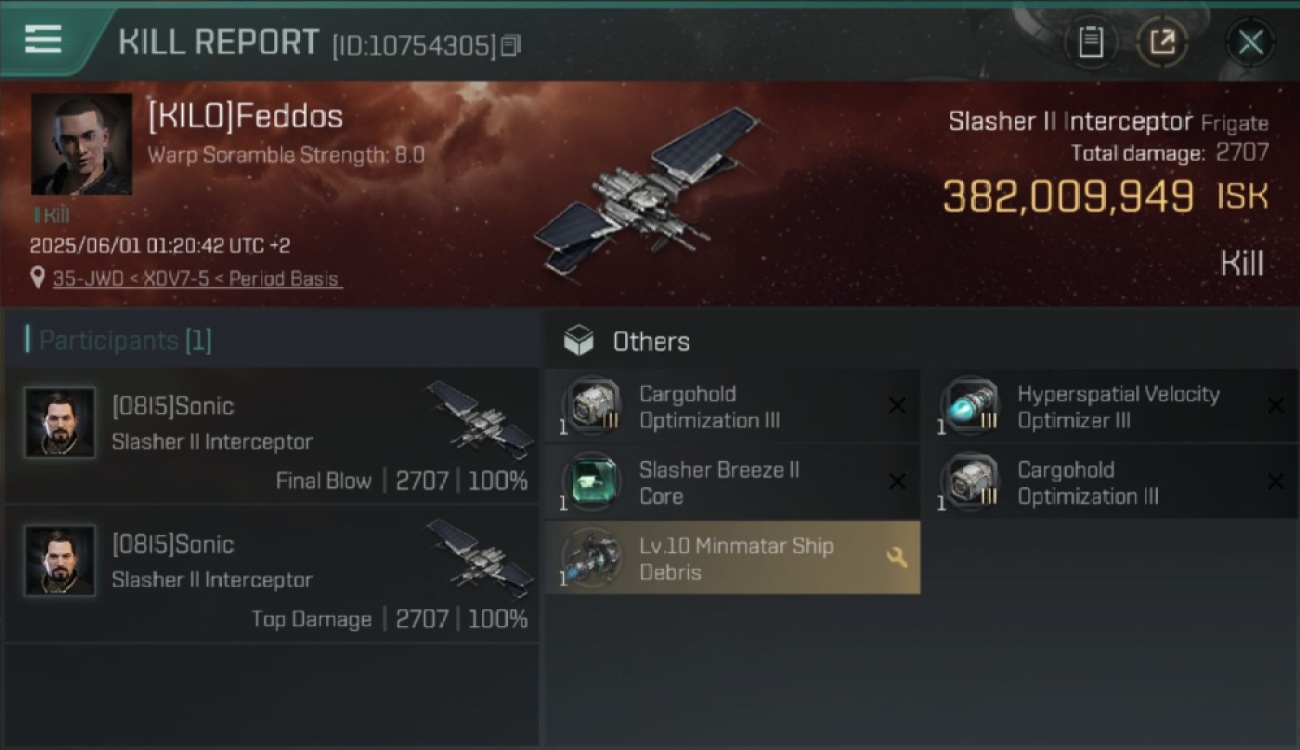Open Sonic's Final Blow participant entry
The height and width of the screenshot is (750, 1300).
click(272, 435)
